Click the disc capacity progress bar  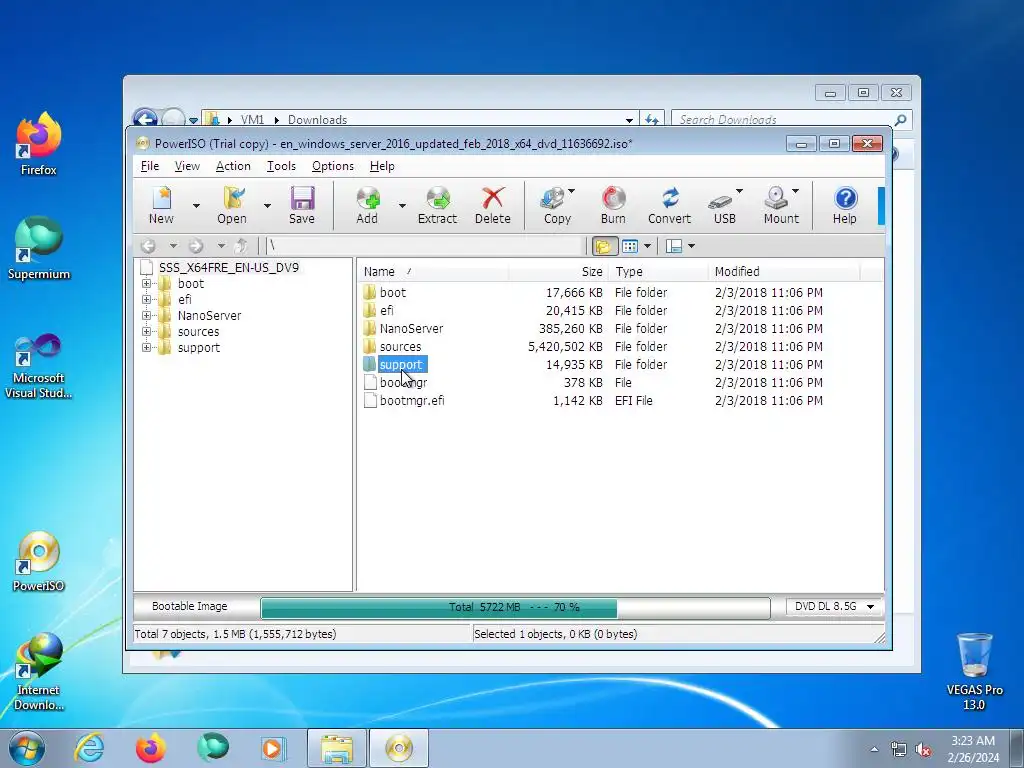[x=515, y=607]
